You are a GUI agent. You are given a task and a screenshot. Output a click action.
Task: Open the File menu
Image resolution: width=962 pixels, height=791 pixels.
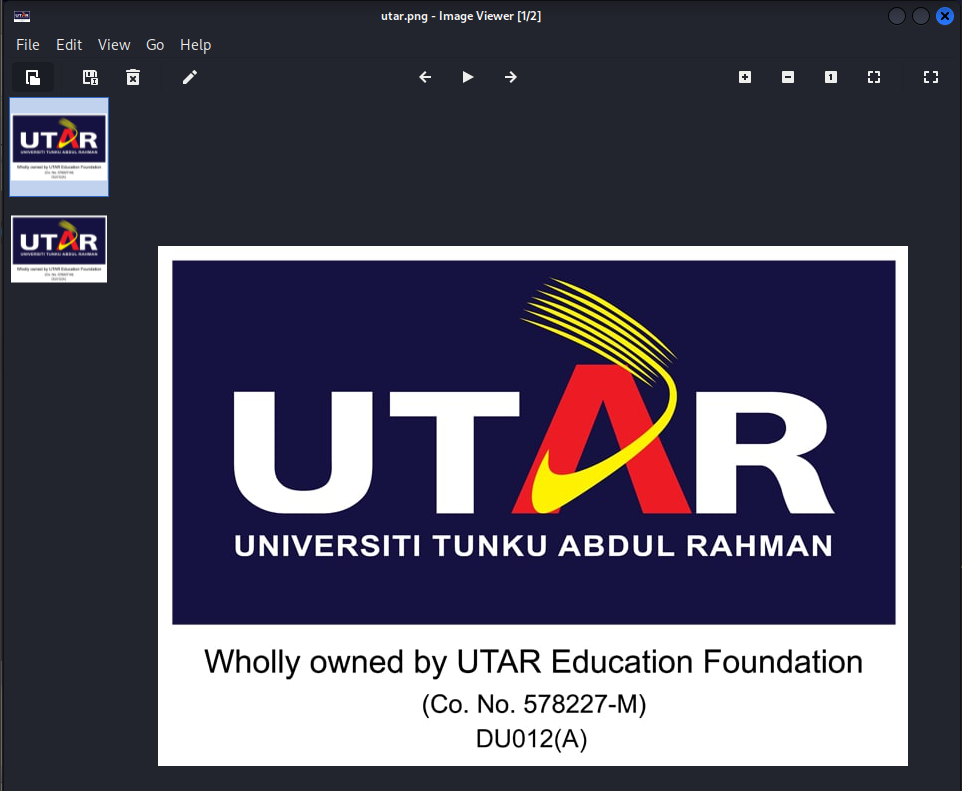(28, 45)
